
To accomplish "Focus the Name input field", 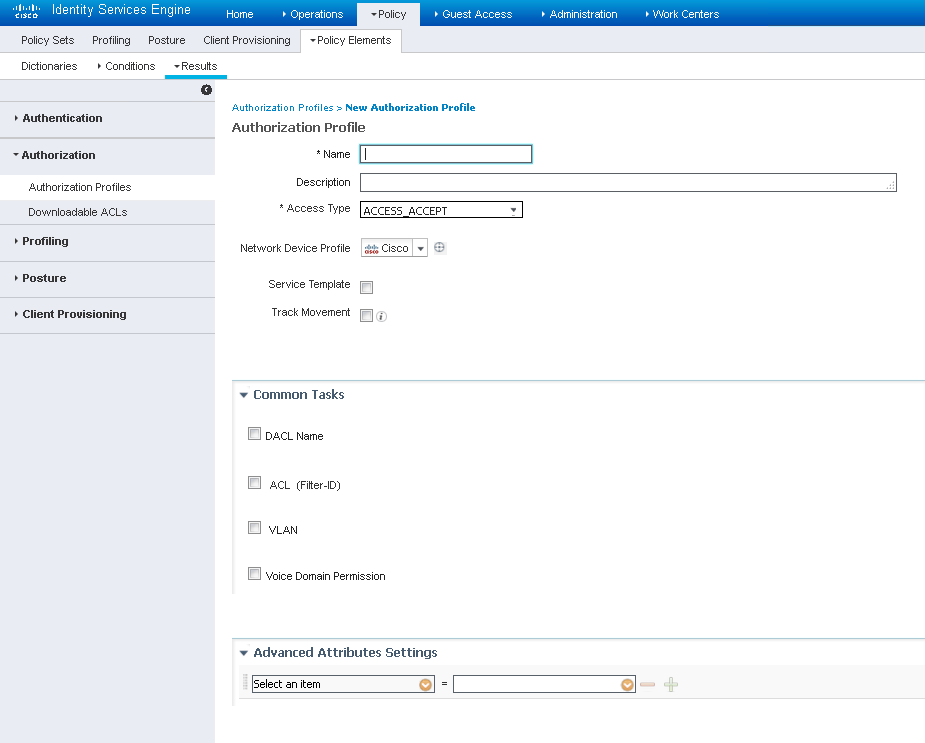I will (446, 154).
